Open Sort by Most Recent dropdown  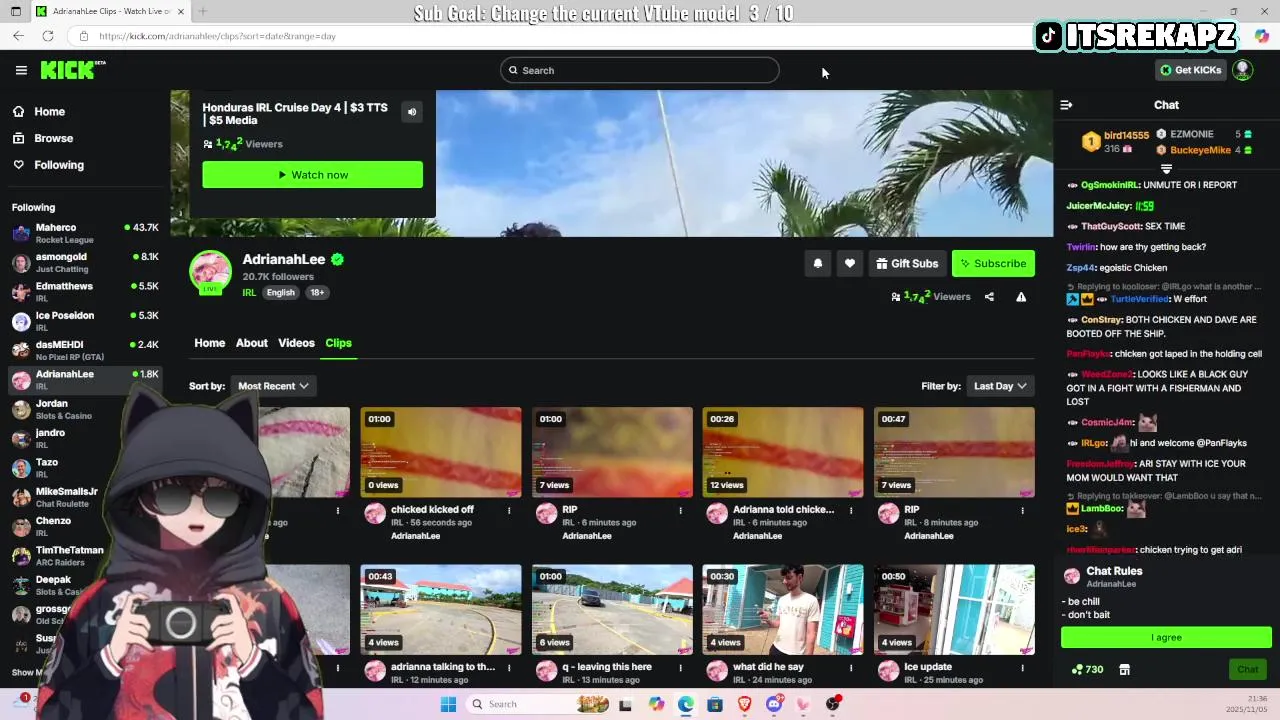273,386
